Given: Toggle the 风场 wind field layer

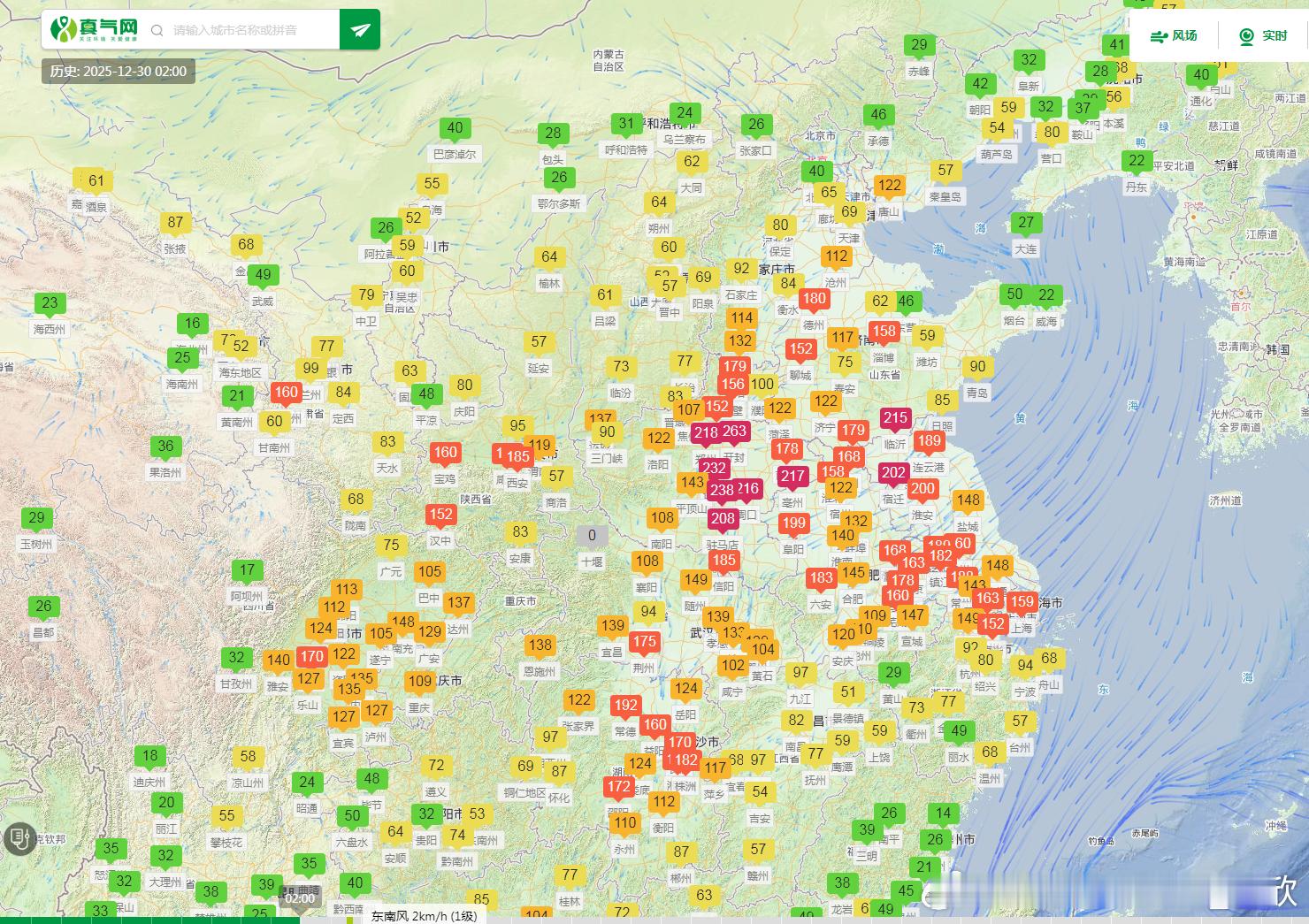Looking at the screenshot, I should pyautogui.click(x=1174, y=35).
